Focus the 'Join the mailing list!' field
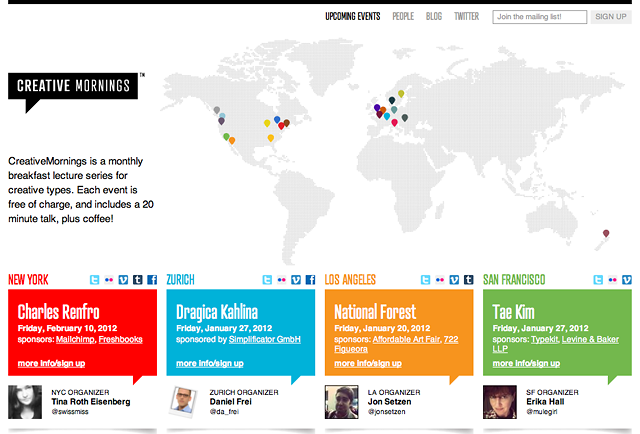This screenshot has height=434, width=640. [540, 17]
